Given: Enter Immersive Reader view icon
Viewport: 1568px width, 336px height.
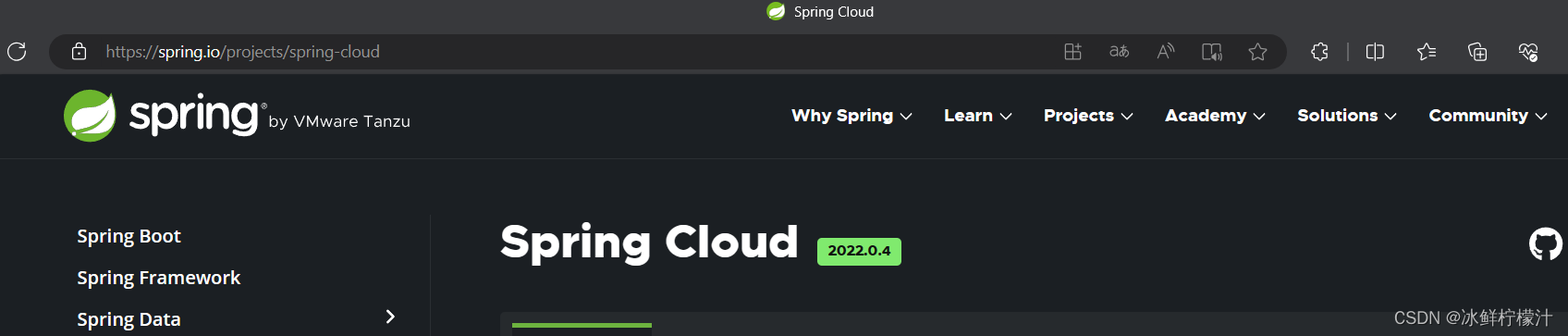Looking at the screenshot, I should pos(1211,52).
